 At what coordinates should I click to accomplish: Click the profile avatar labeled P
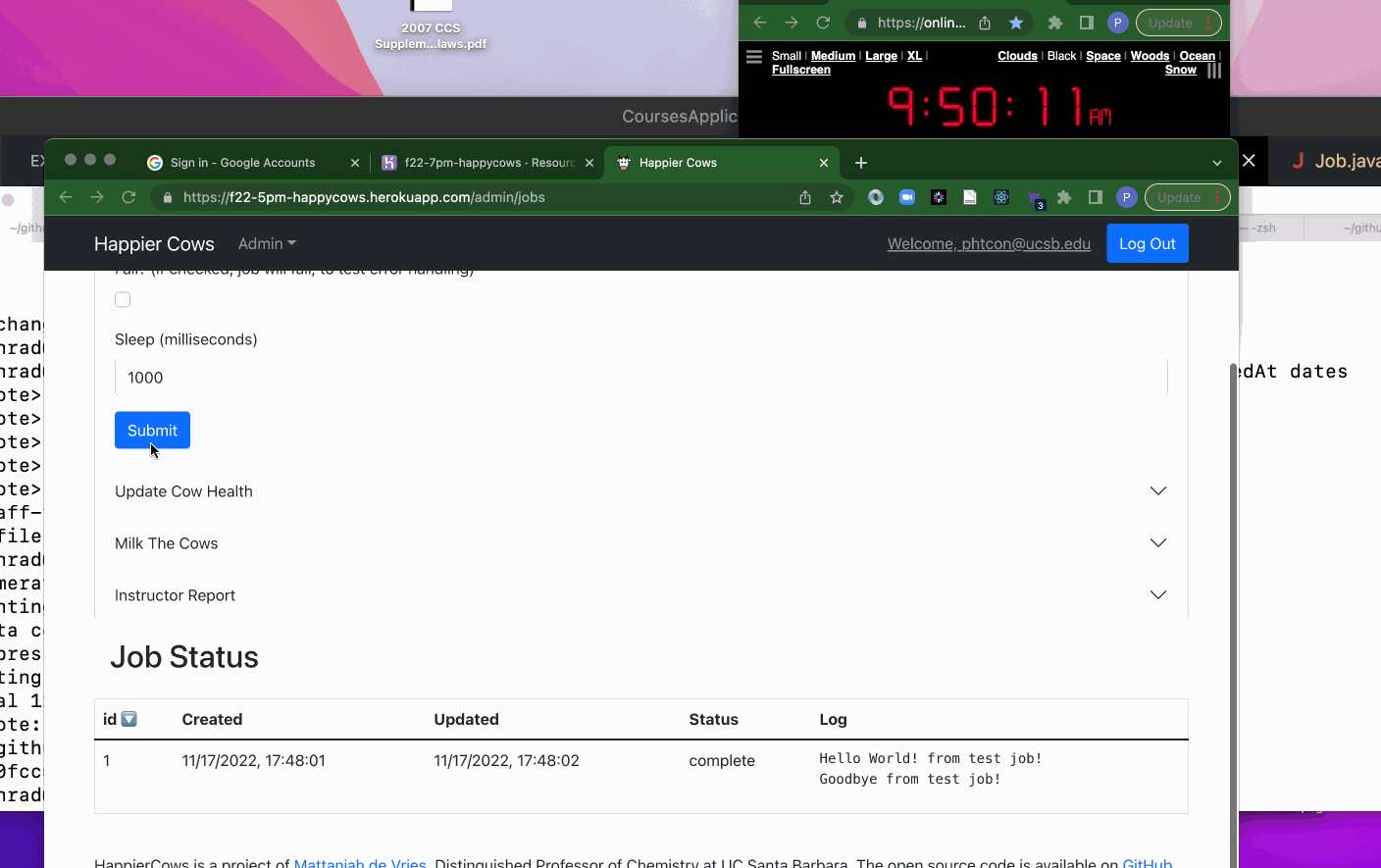[1127, 196]
